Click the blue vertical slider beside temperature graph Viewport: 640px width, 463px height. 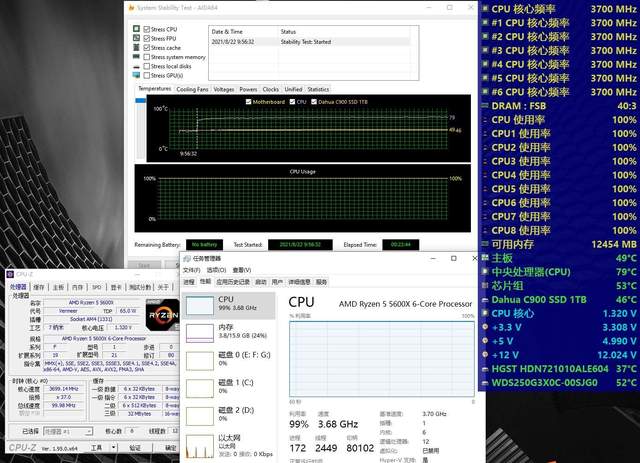tap(140, 100)
